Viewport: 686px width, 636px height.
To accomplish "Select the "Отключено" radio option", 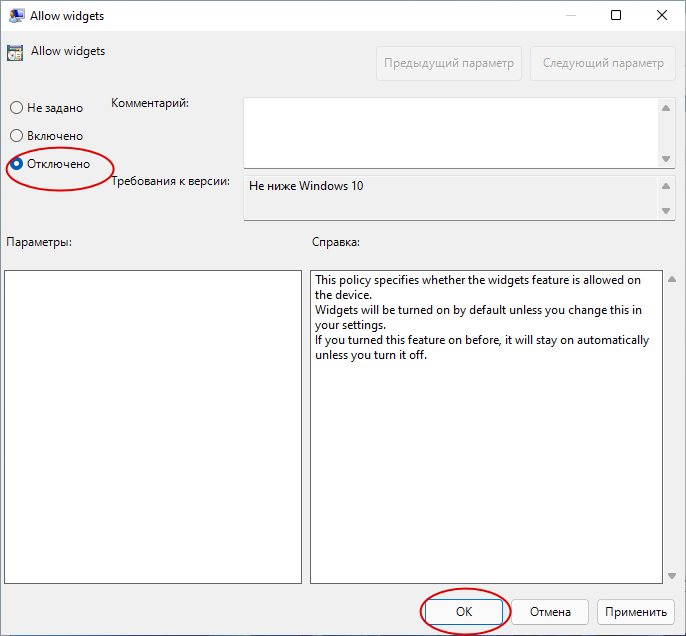I will point(50,164).
